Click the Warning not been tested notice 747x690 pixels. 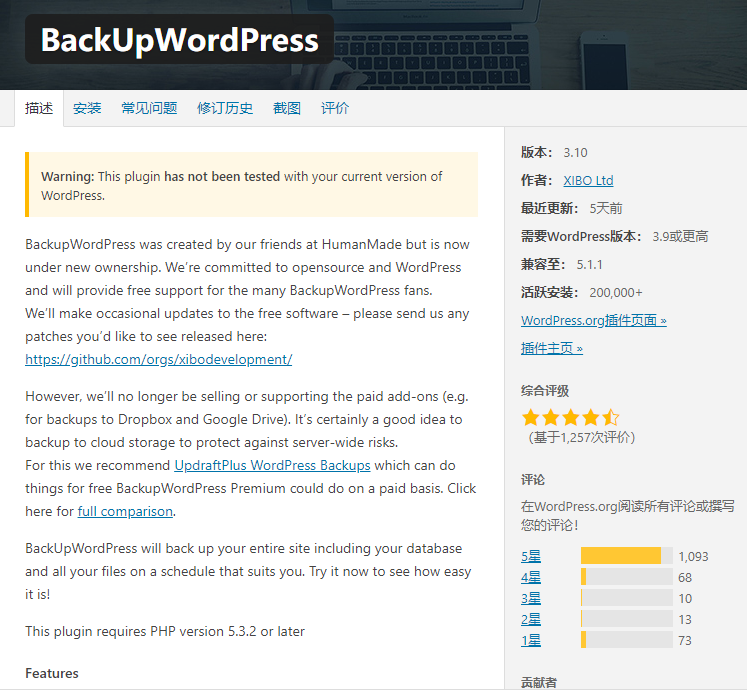252,185
